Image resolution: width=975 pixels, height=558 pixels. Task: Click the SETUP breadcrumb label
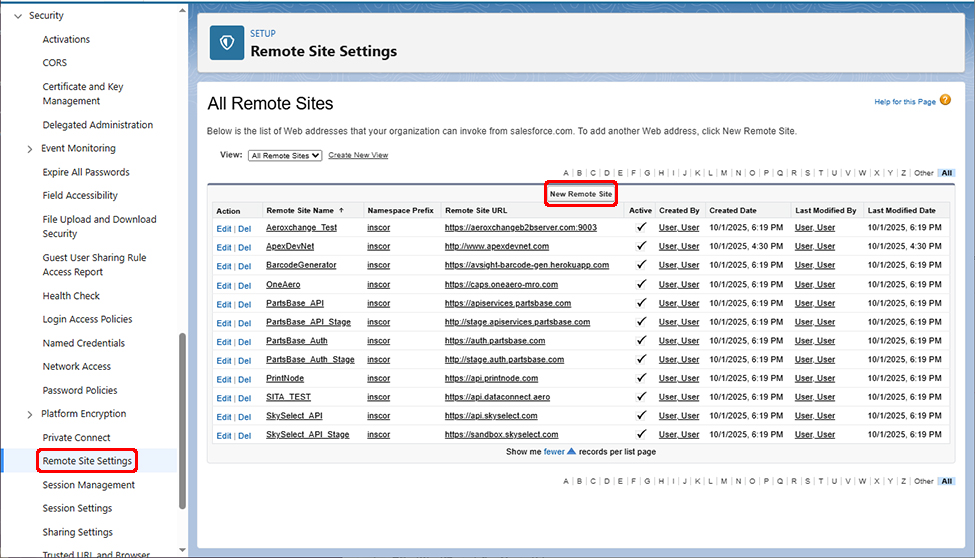[x=262, y=34]
